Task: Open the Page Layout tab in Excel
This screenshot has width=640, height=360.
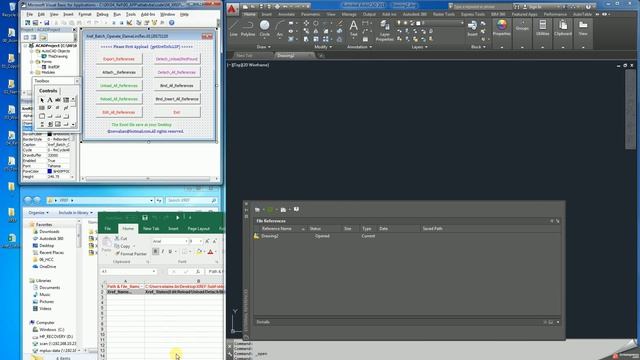Action: pyautogui.click(x=198, y=229)
